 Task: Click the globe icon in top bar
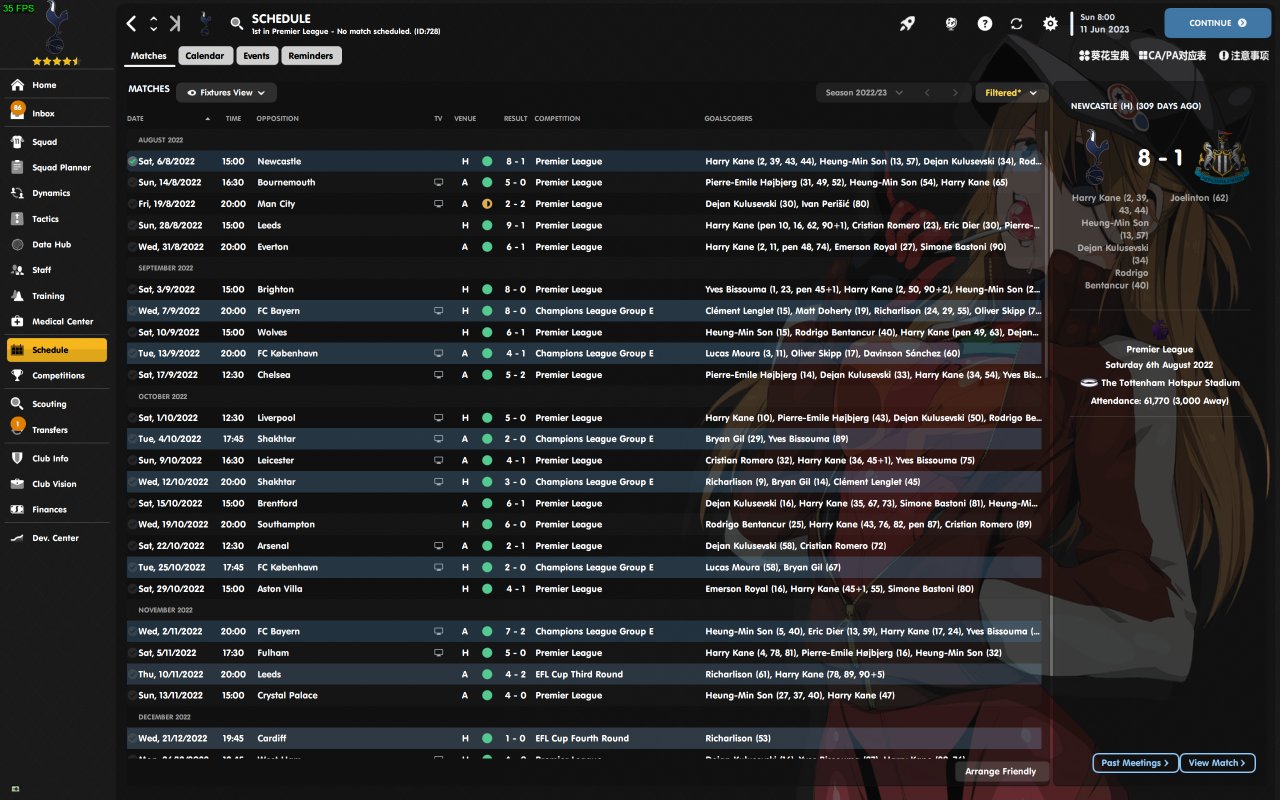pos(951,23)
